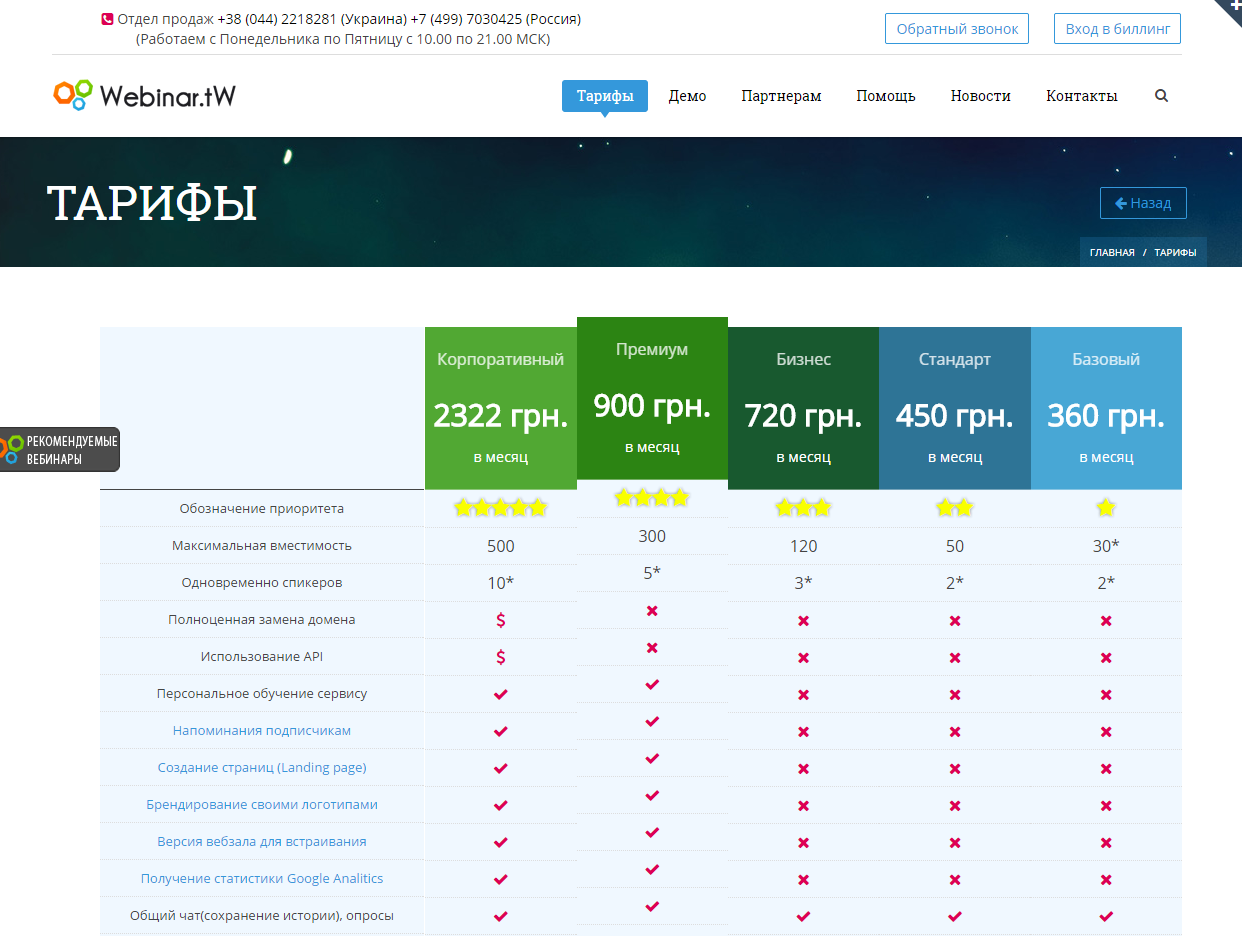Click the Обратный звонок button

[x=957, y=29]
